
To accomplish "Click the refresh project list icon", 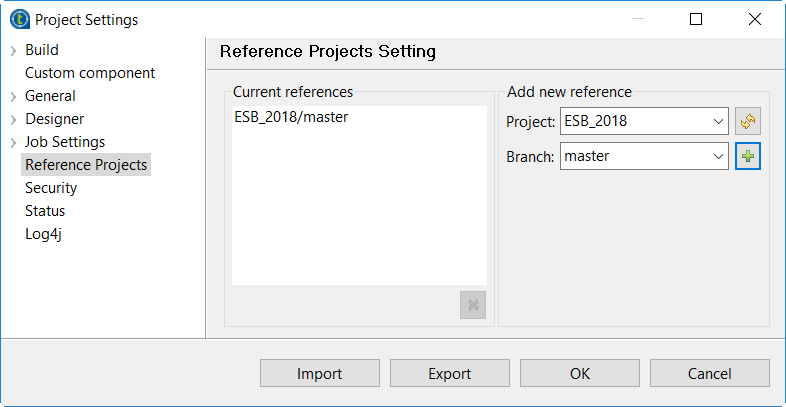I will [748, 122].
